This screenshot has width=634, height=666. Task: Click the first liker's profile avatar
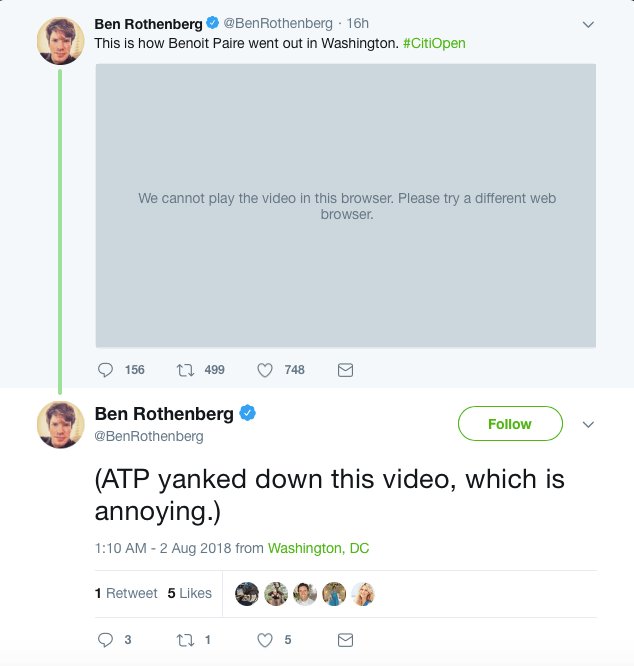(x=247, y=594)
